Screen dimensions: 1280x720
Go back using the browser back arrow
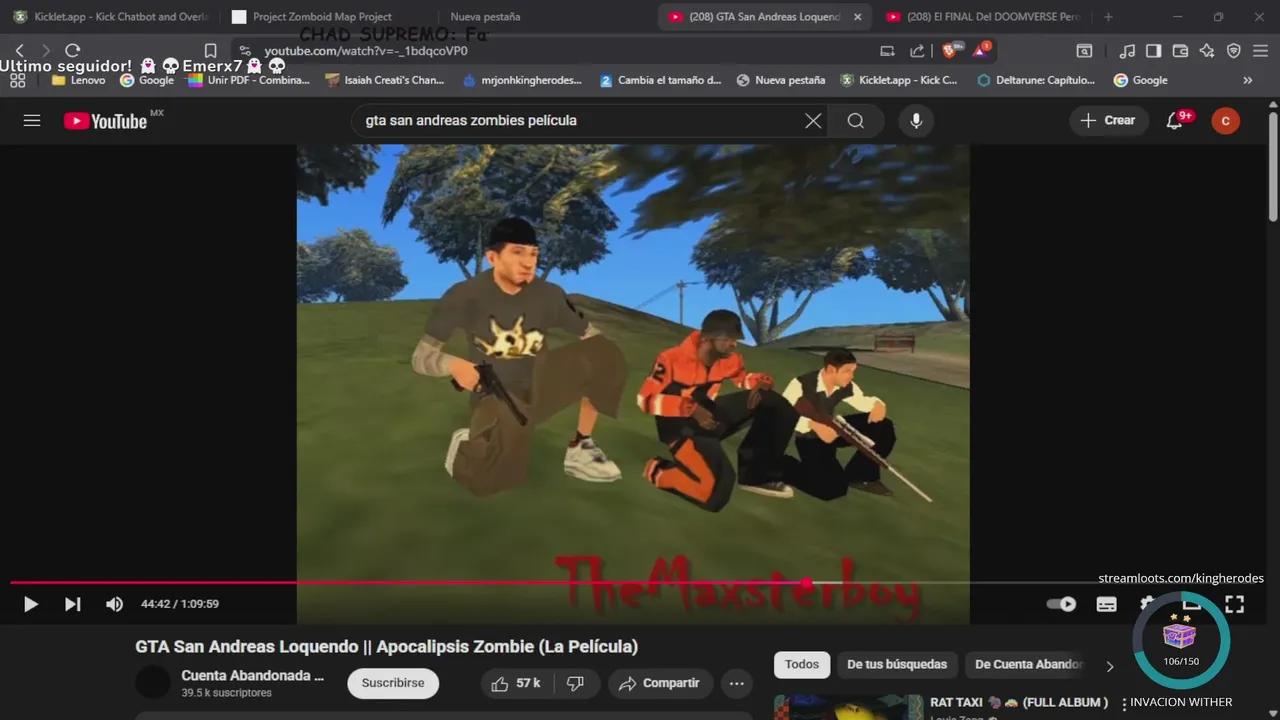(x=19, y=51)
